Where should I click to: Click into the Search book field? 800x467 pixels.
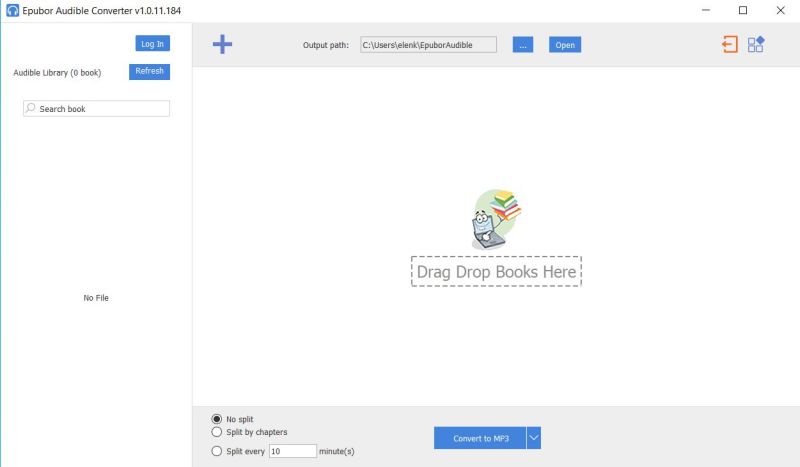[x=96, y=108]
